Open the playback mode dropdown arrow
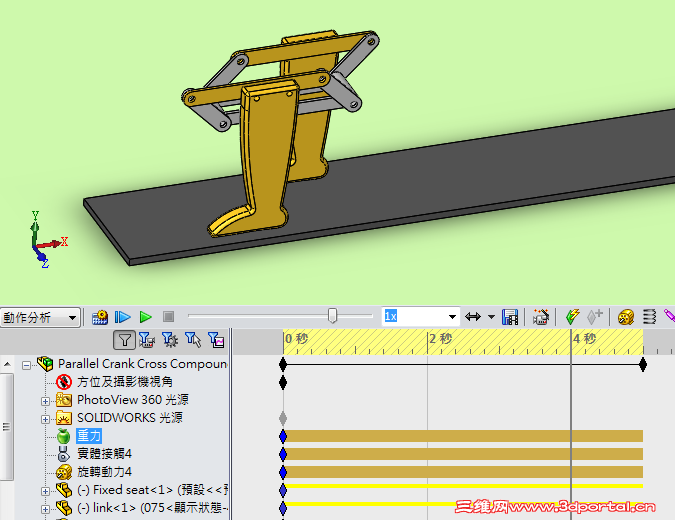675x520 pixels. point(491,317)
